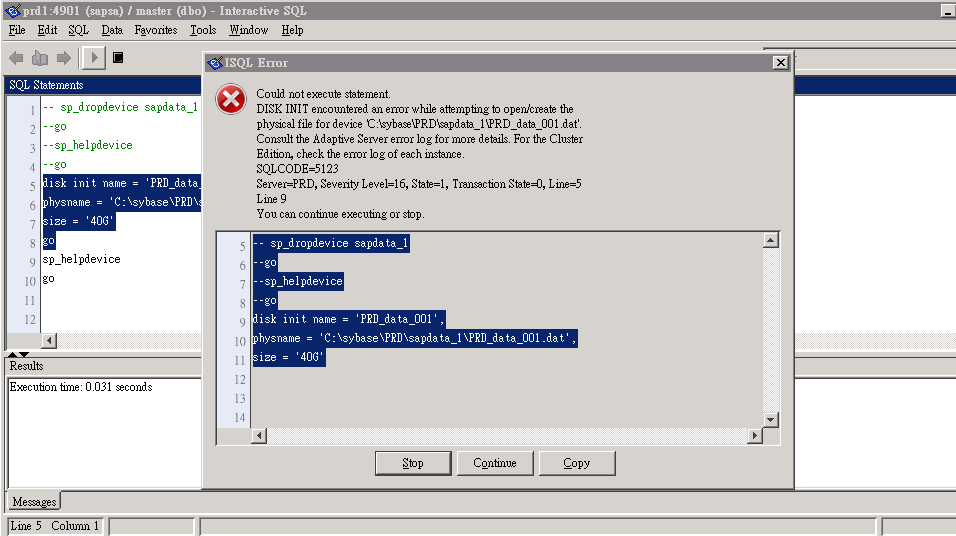Close the ISQL Error dialog
This screenshot has height=536, width=956.
780,63
